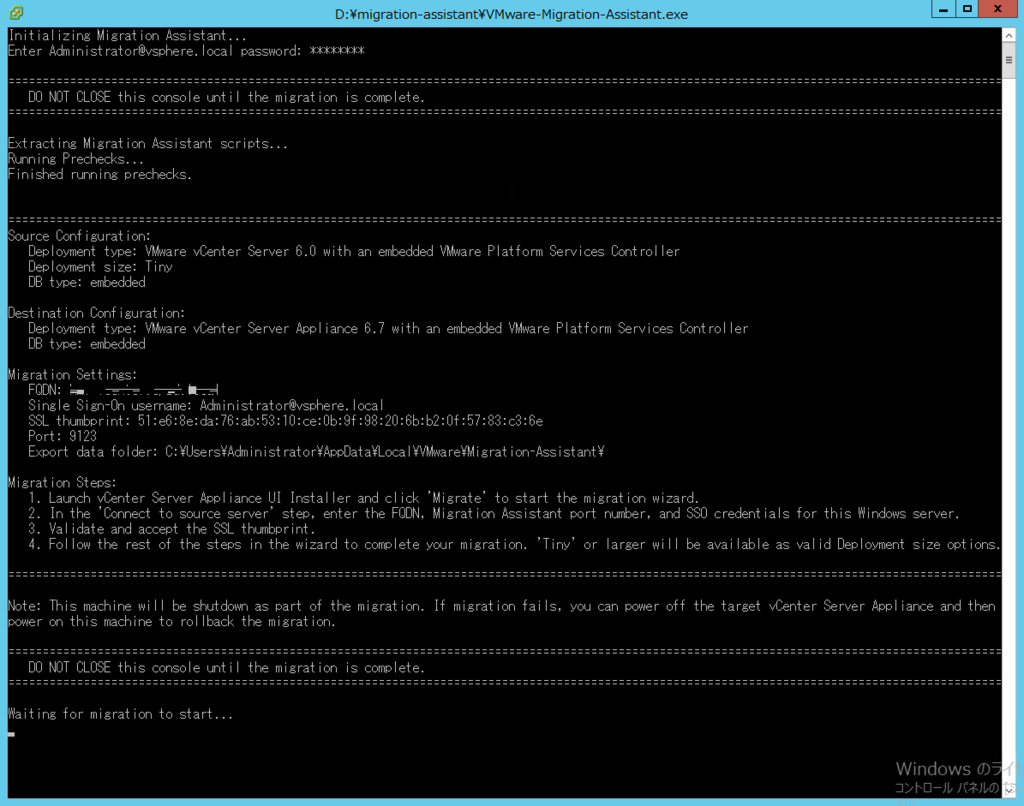Click the Single Sign-On username line
Screen dimensions: 1024x806
[206, 406]
